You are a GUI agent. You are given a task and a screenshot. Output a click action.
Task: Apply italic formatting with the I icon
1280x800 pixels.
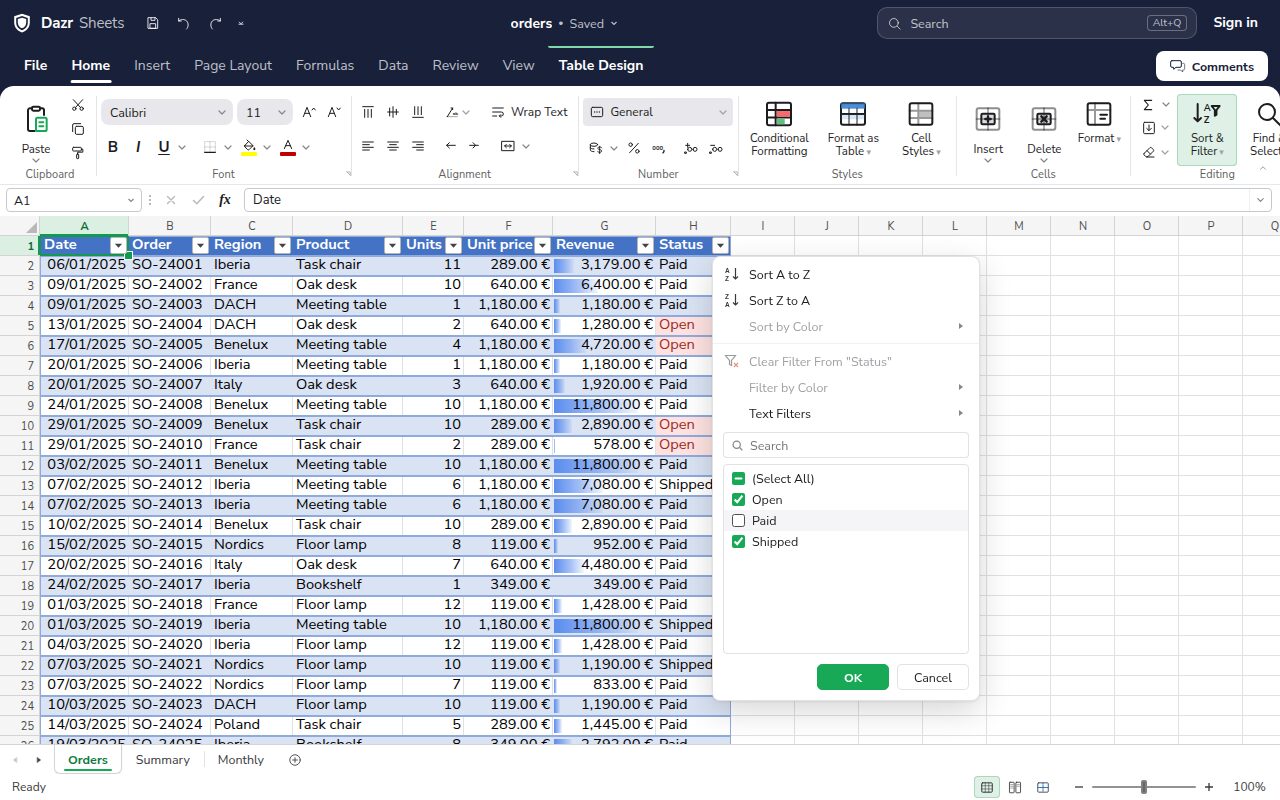[138, 147]
